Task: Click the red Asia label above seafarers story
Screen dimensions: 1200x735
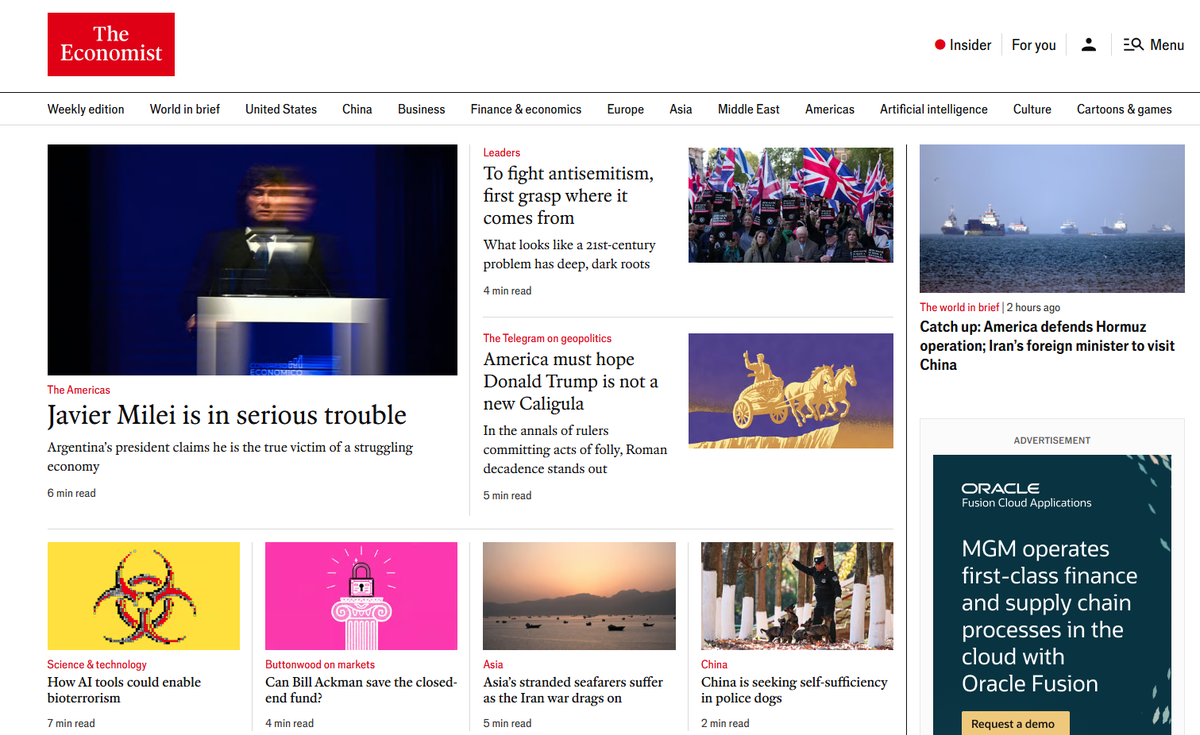Action: (x=493, y=664)
